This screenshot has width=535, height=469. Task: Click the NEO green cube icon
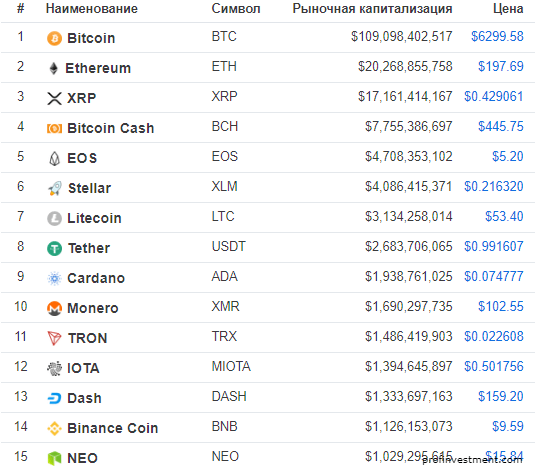54,458
